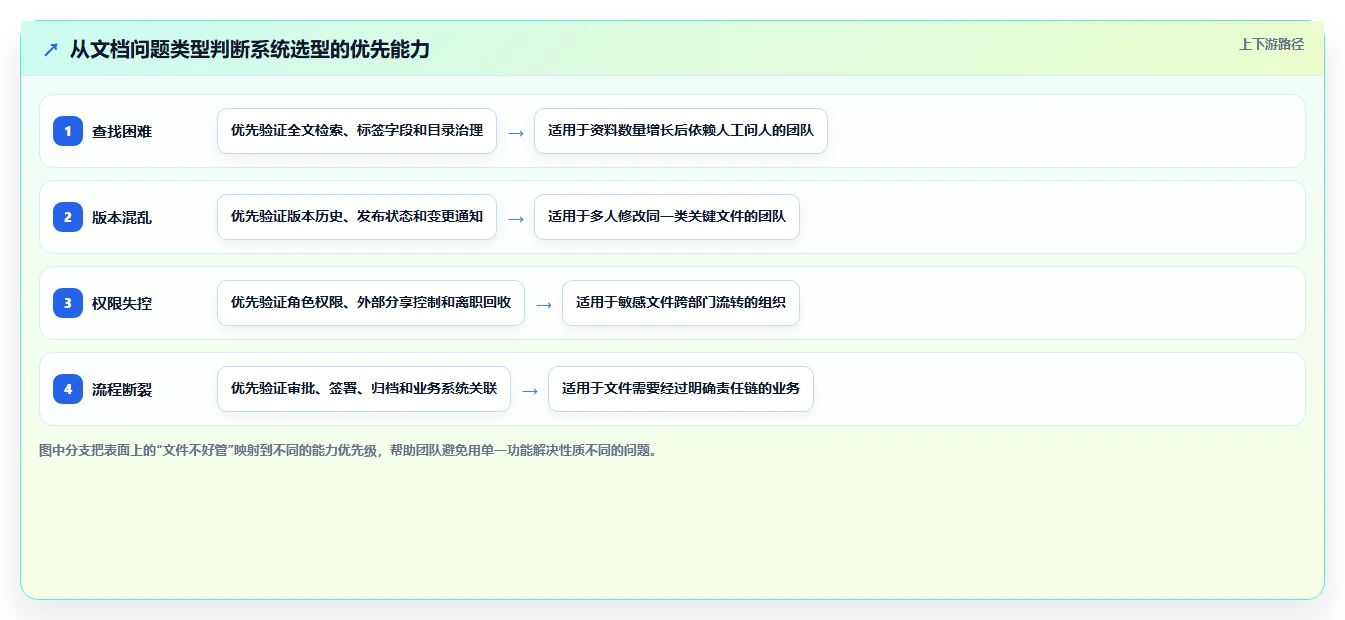The height and width of the screenshot is (620, 1345).
Task: Click the box 优先验证版本历史、发布状态和变更通知
Action: pyautogui.click(x=357, y=217)
